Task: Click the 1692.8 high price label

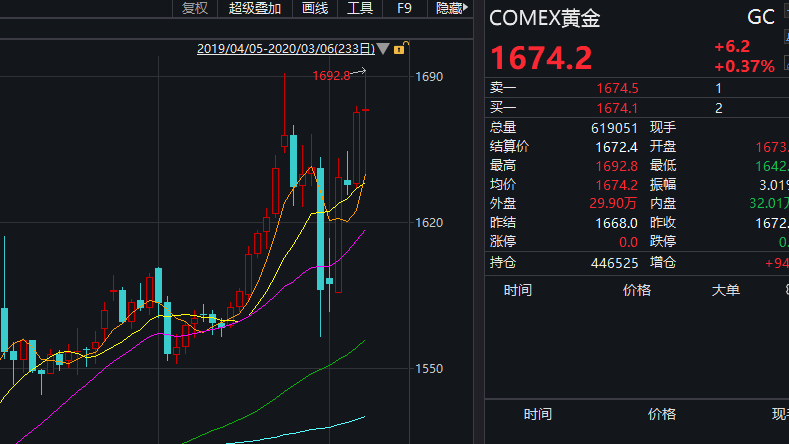Action: pyautogui.click(x=331, y=76)
